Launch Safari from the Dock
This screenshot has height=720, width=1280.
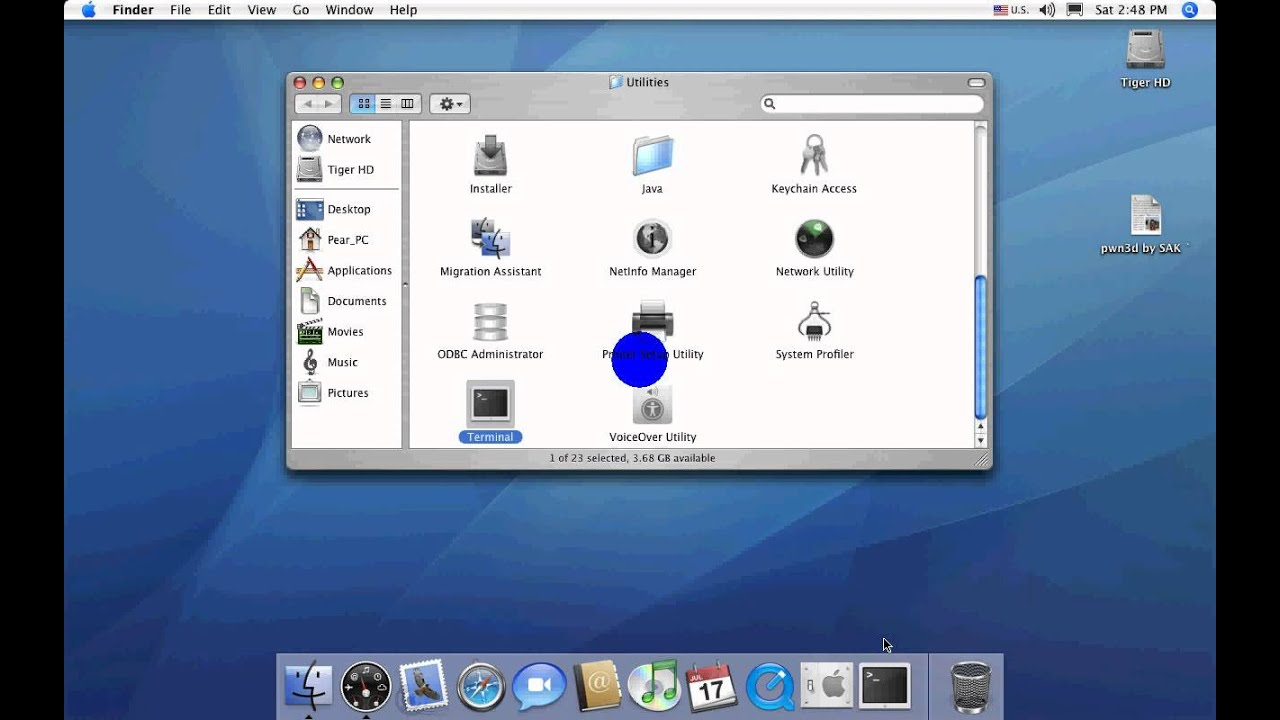(x=481, y=687)
